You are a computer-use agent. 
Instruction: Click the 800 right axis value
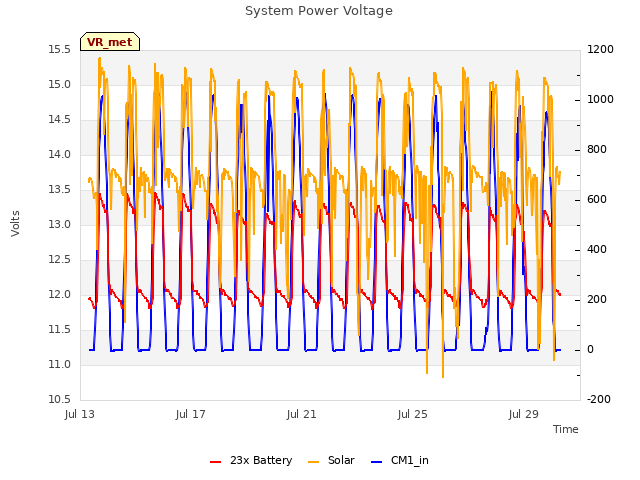(x=597, y=150)
